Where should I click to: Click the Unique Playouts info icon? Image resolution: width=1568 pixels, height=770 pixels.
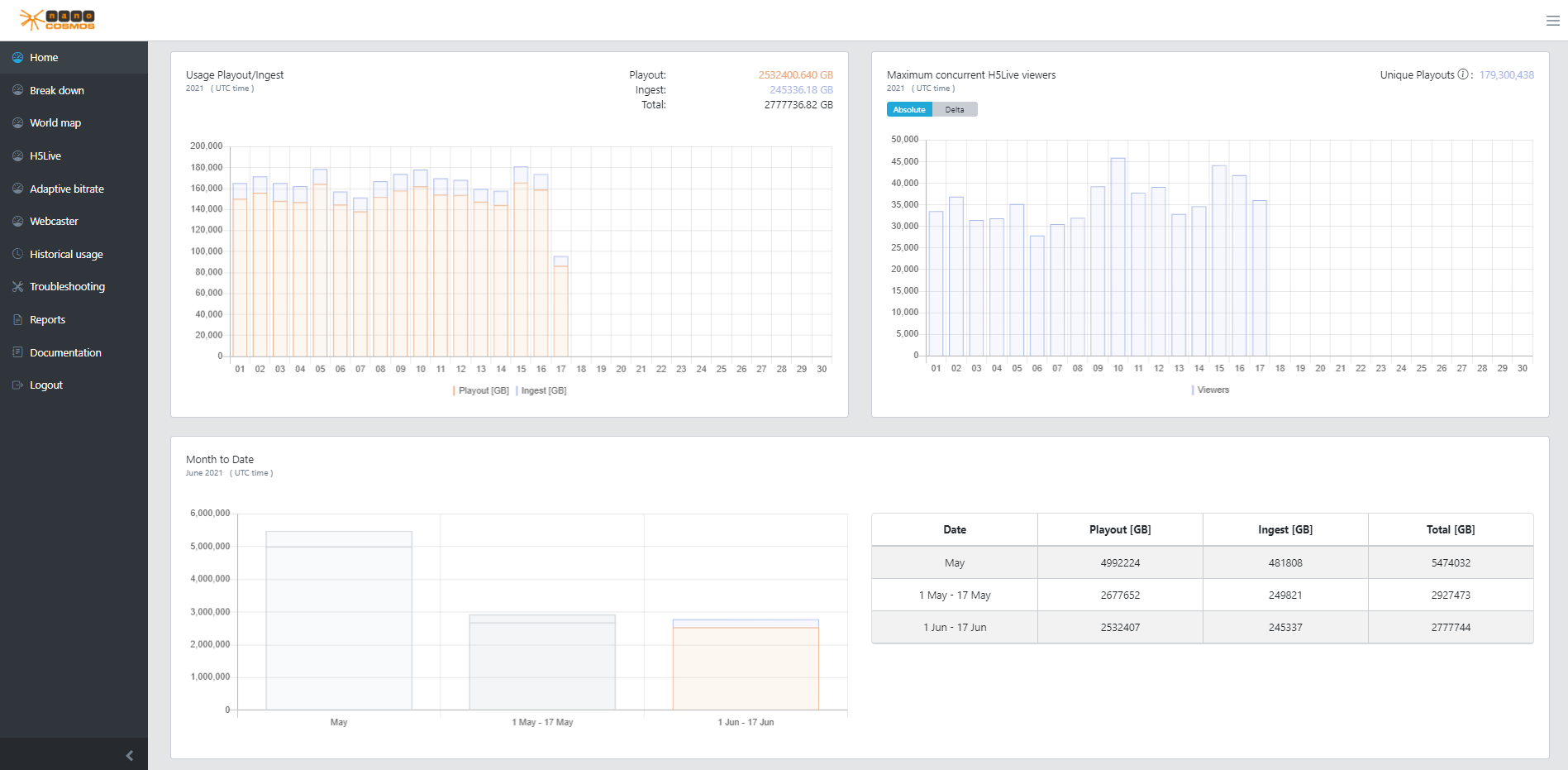click(x=1463, y=74)
